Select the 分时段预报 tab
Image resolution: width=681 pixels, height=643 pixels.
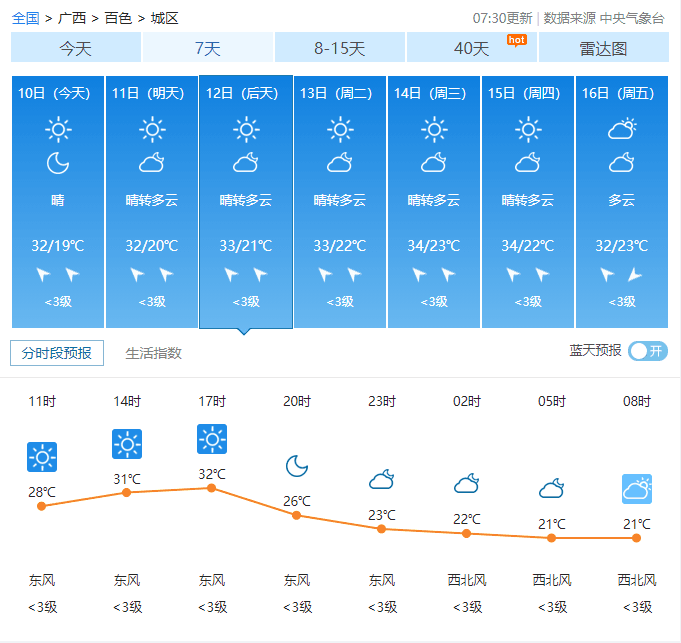pos(57,353)
